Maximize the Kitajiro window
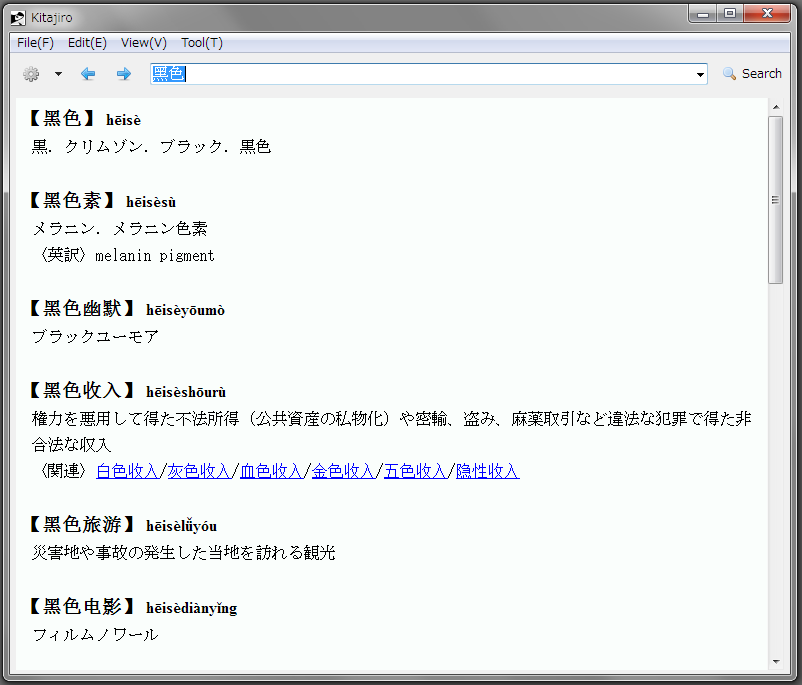Screen dimensions: 802x685 pos(730,13)
